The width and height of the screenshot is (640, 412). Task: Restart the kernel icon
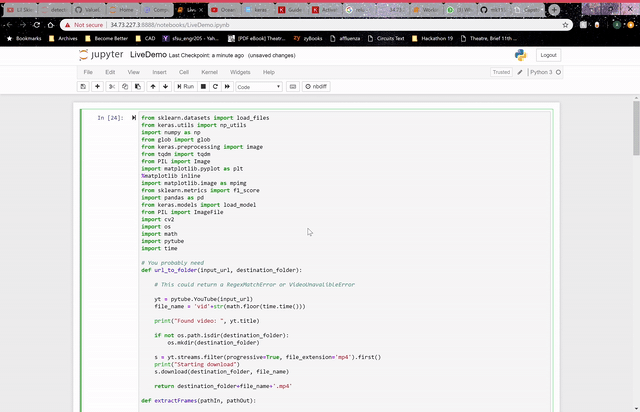point(215,87)
